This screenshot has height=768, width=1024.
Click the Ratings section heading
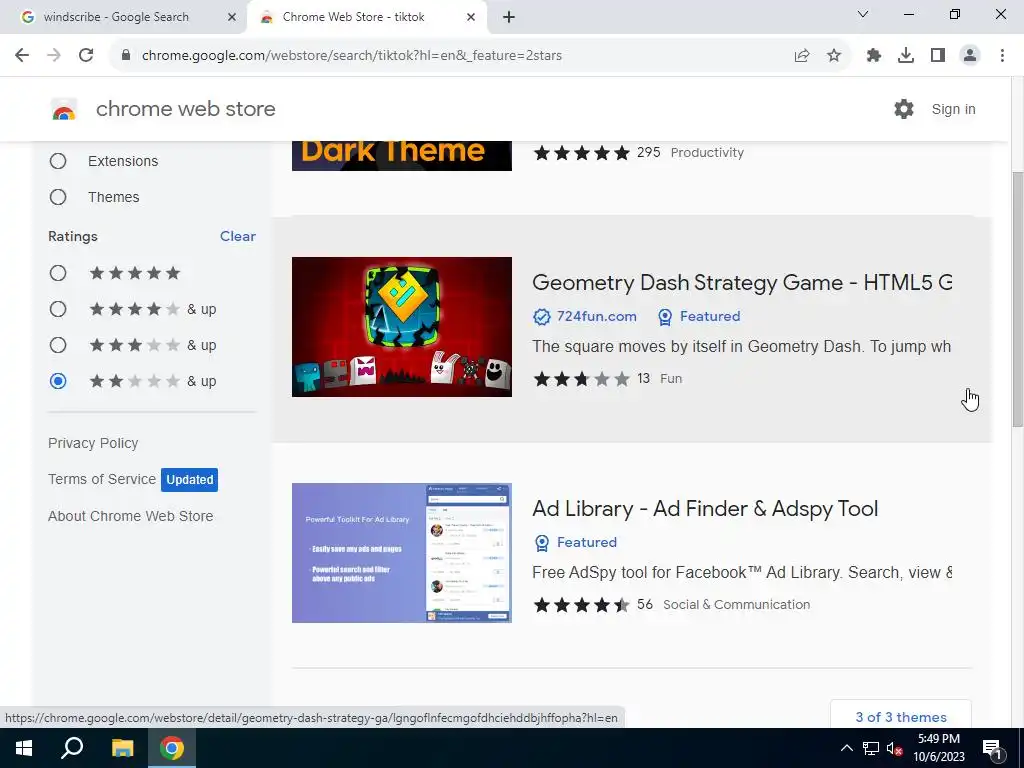click(x=72, y=236)
